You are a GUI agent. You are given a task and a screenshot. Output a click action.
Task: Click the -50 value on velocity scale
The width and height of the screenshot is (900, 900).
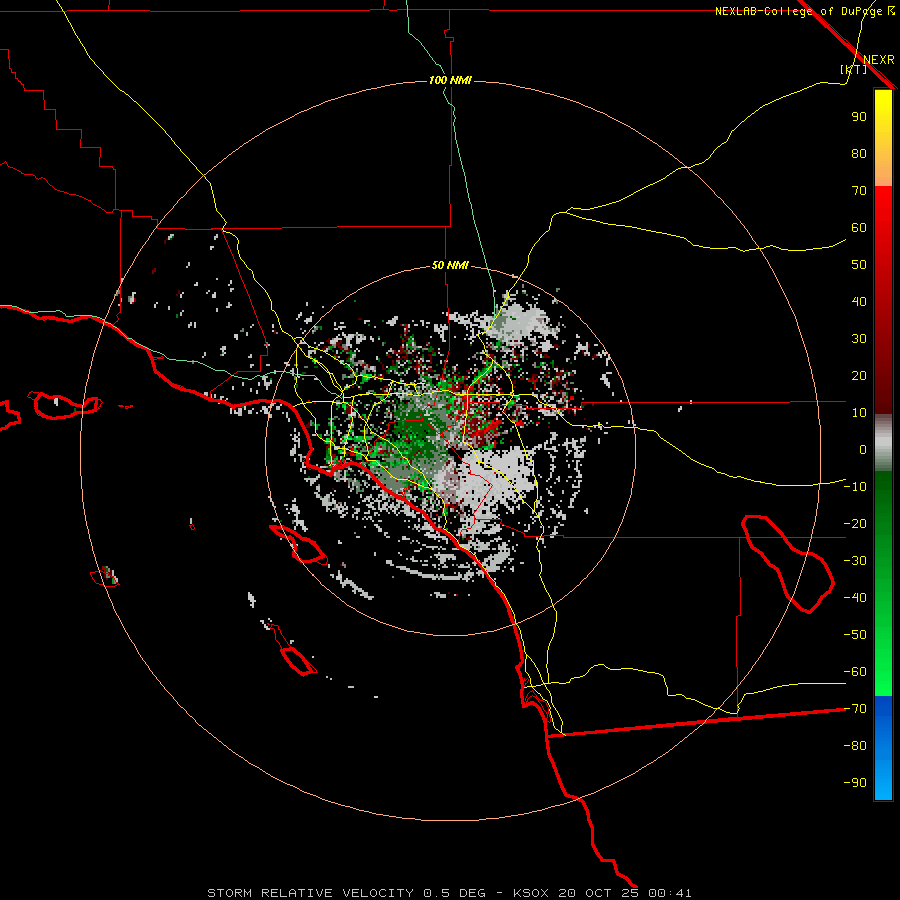tap(855, 635)
